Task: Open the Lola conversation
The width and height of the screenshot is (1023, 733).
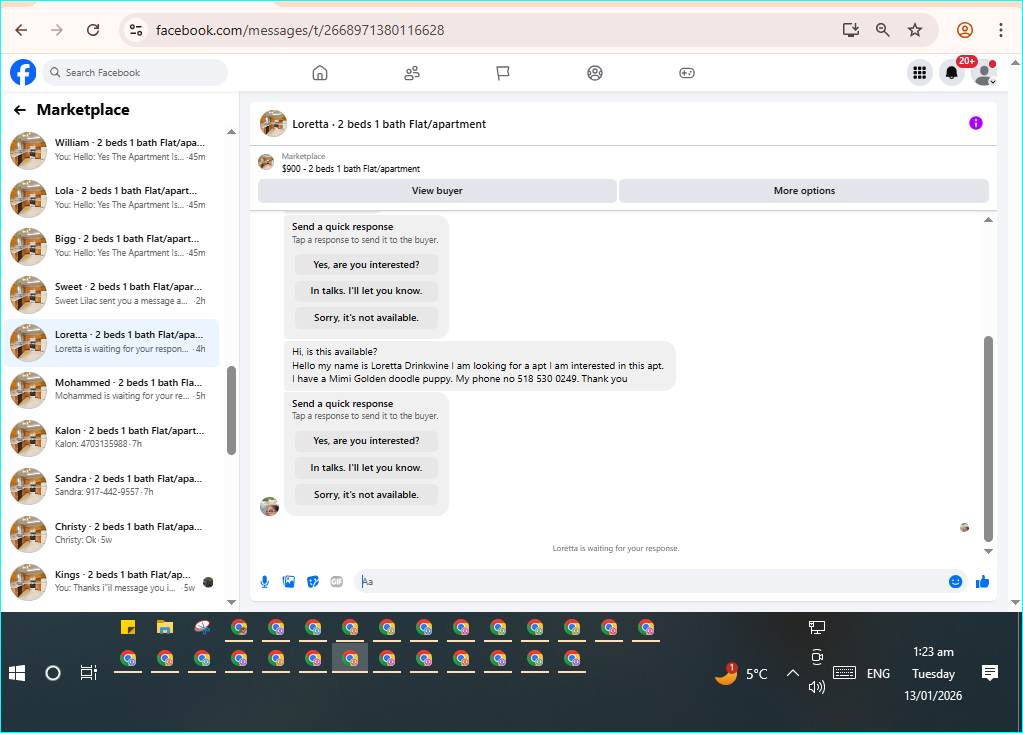Action: point(112,198)
